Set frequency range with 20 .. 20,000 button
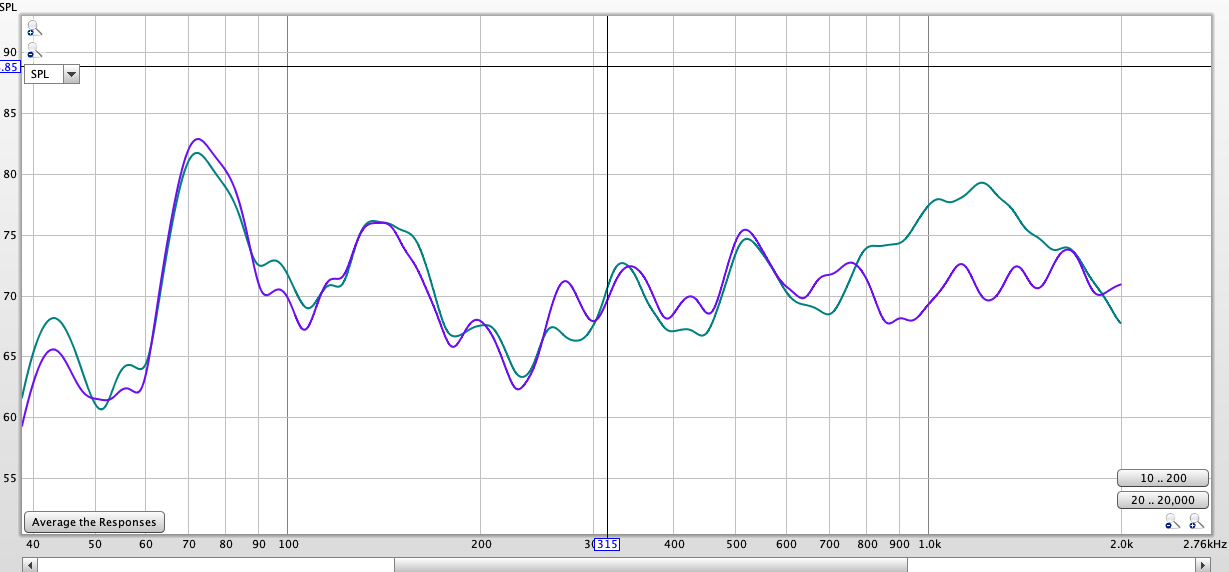The width and height of the screenshot is (1229, 572). [1161, 499]
